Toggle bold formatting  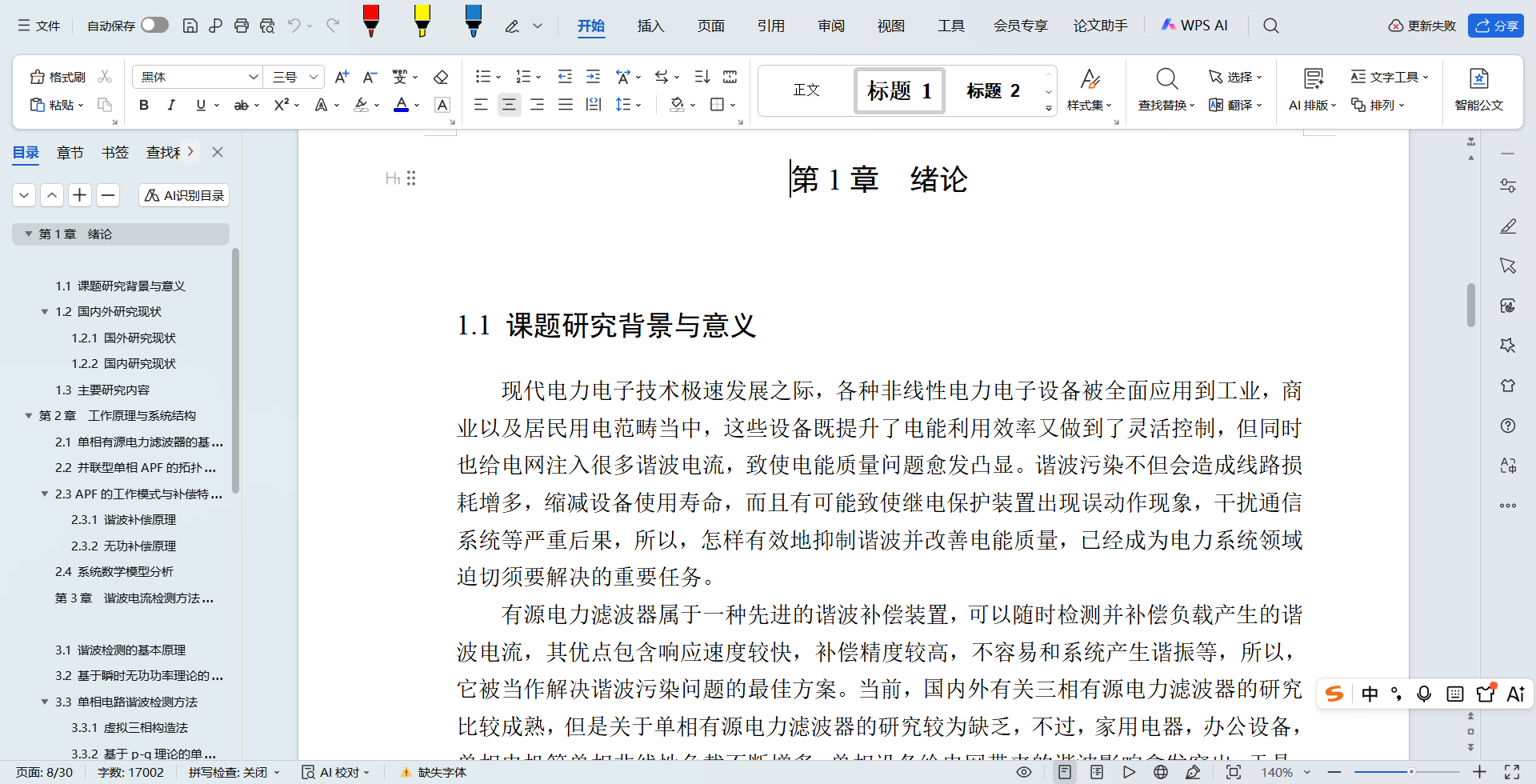click(144, 105)
